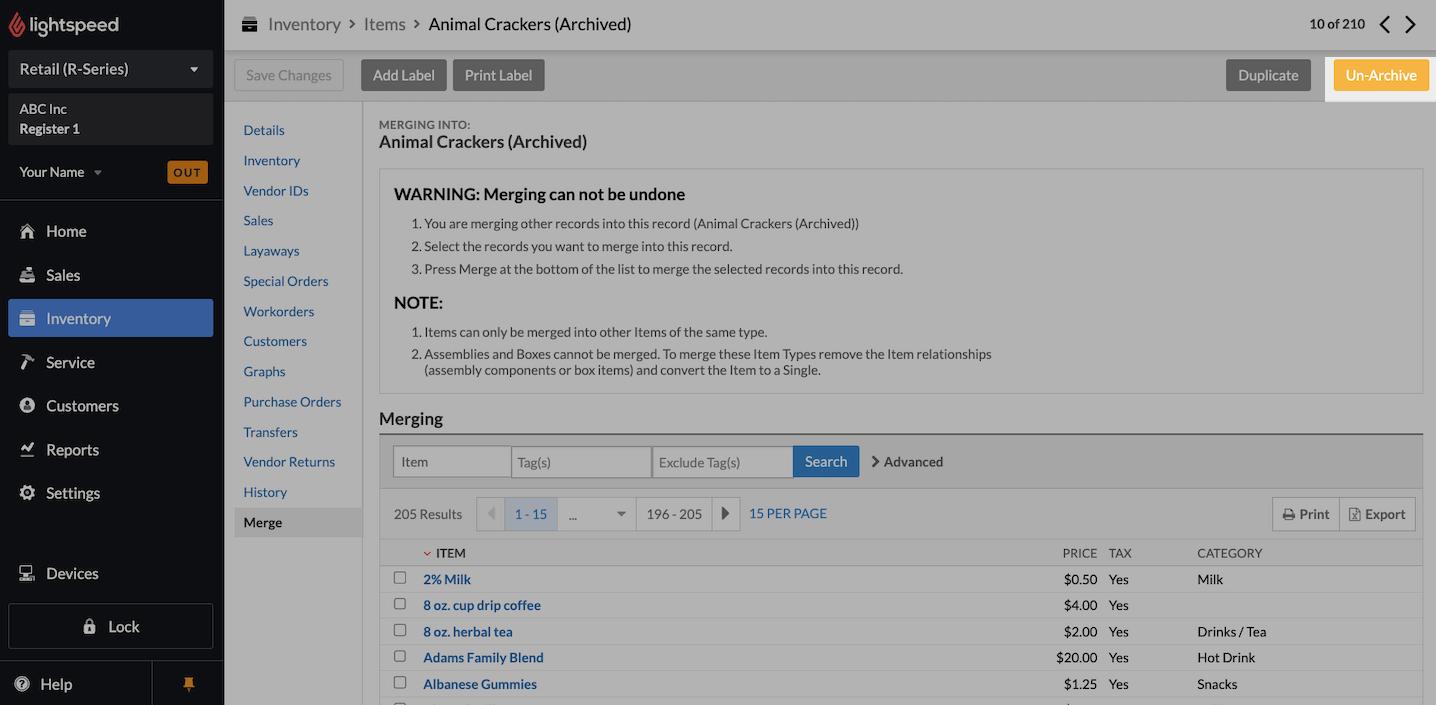
Task: Check the 2% Milk checkbox
Action: click(x=400, y=578)
